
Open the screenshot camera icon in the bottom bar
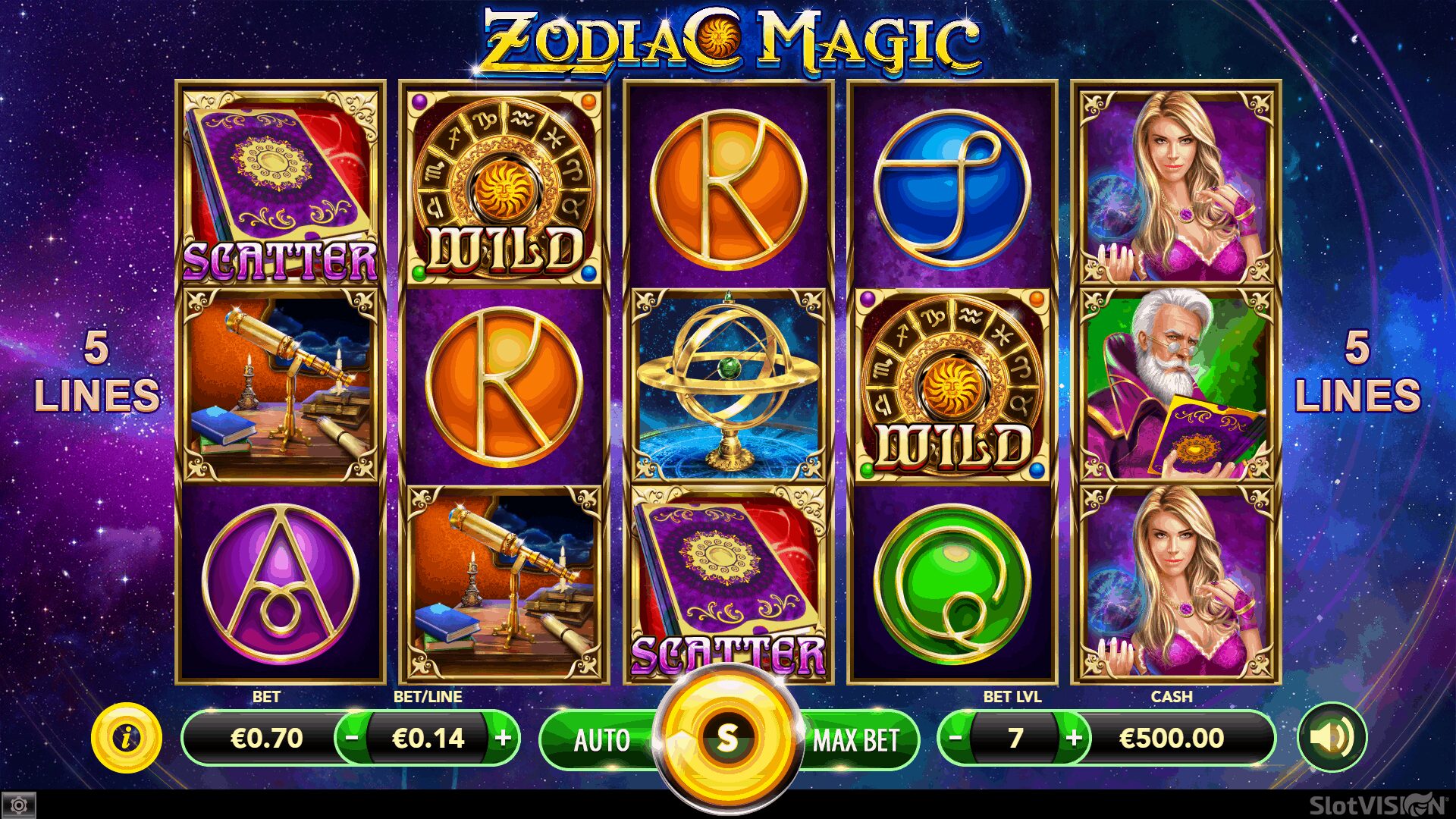pyautogui.click(x=19, y=805)
